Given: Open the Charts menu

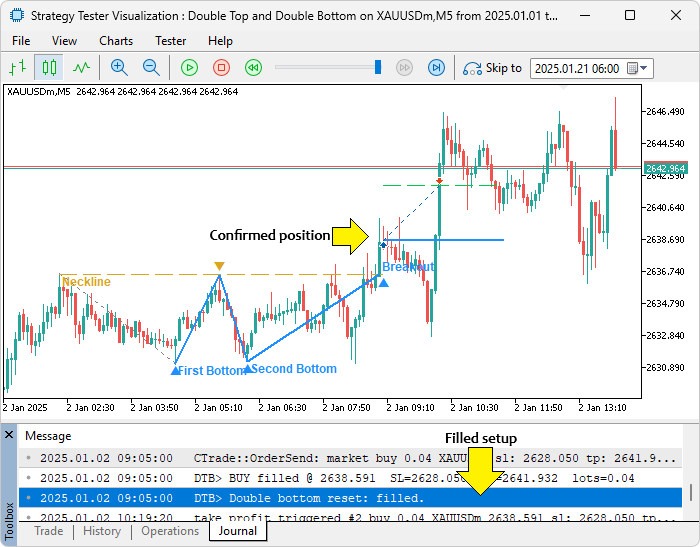Looking at the screenshot, I should (x=116, y=41).
